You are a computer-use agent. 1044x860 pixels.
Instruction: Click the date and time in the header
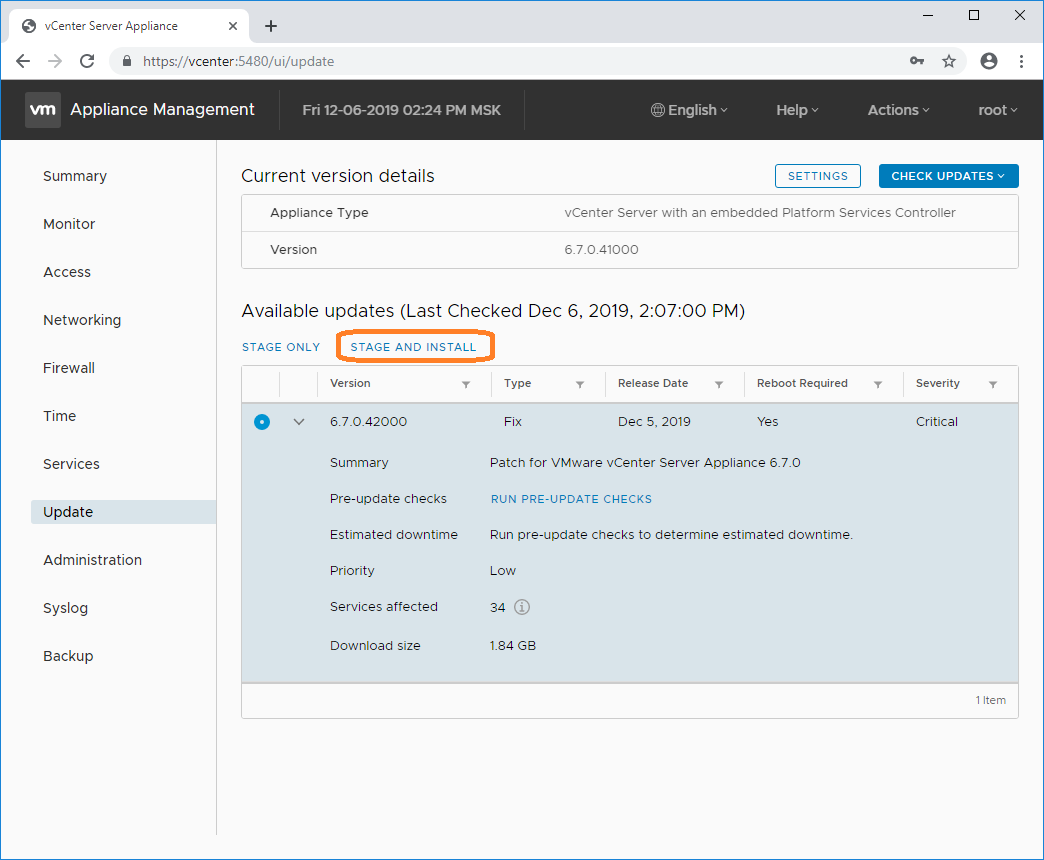pos(401,110)
